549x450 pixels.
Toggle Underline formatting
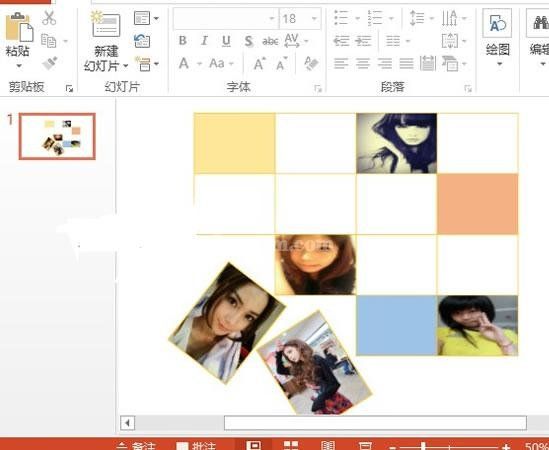point(227,41)
